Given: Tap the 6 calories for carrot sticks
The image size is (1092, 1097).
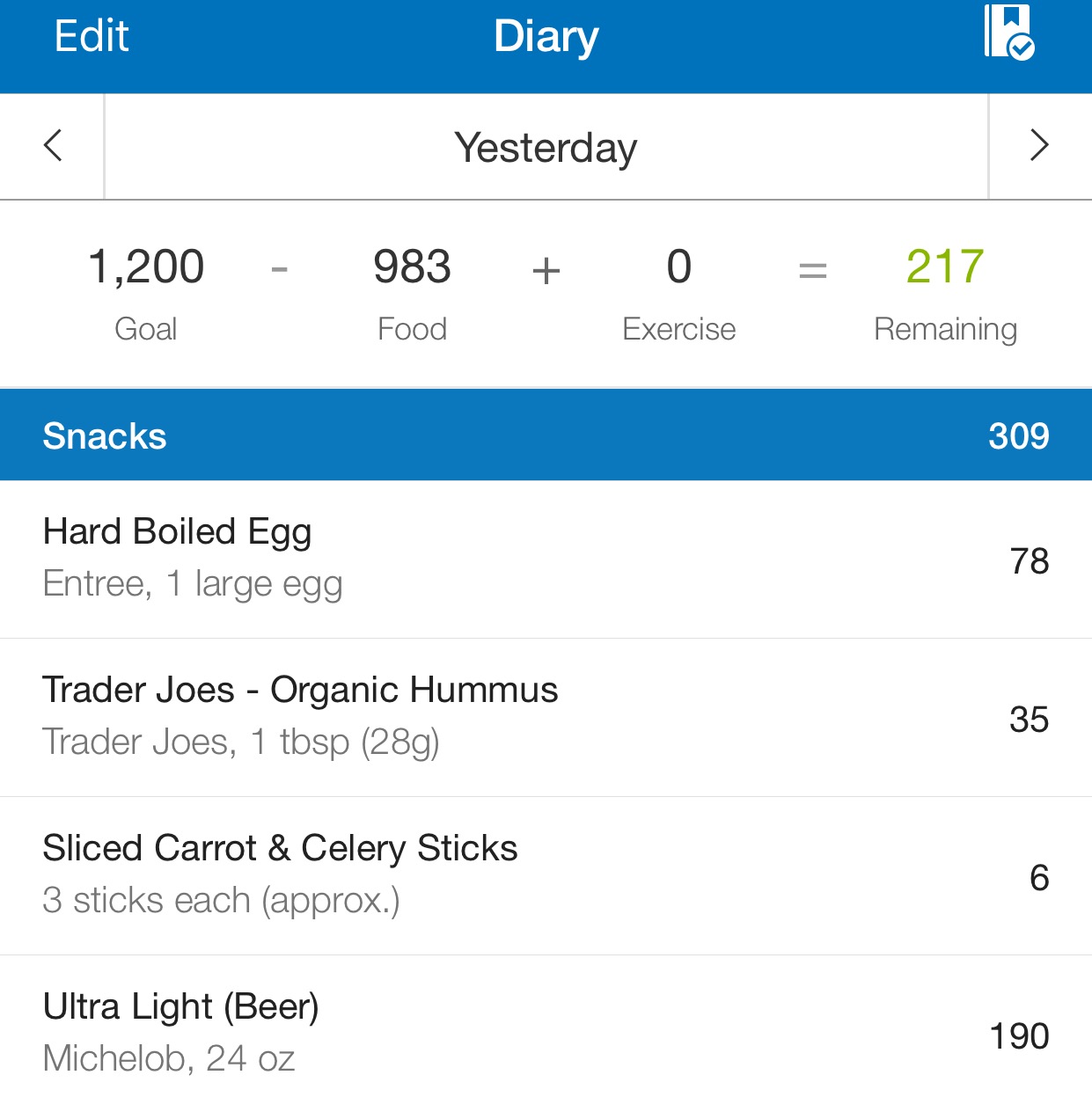Looking at the screenshot, I should (x=1039, y=878).
